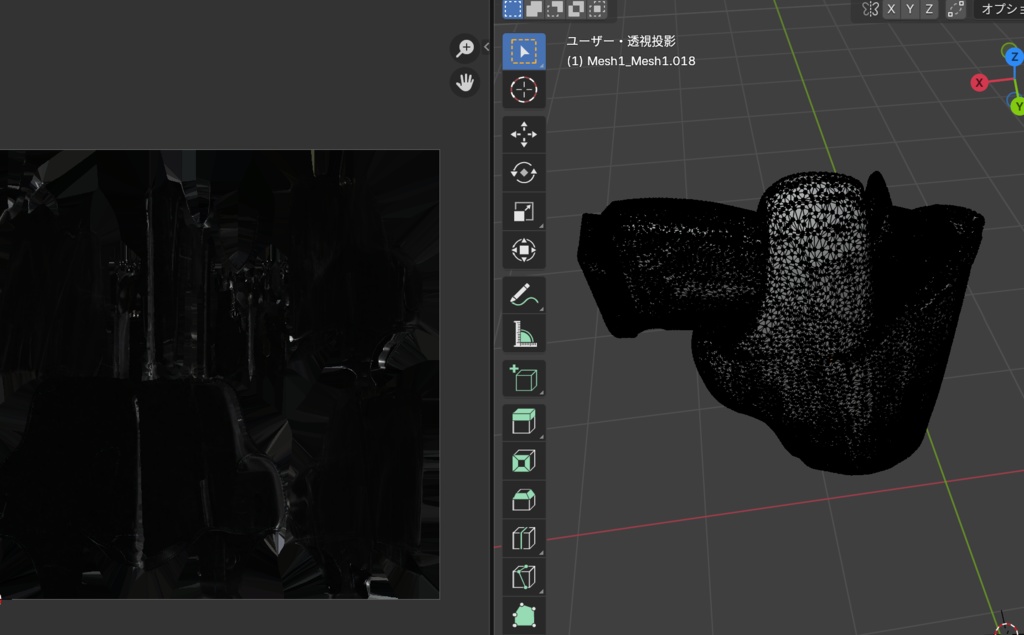The width and height of the screenshot is (1024, 635).
Task: Activate the Transform tool
Action: (523, 250)
